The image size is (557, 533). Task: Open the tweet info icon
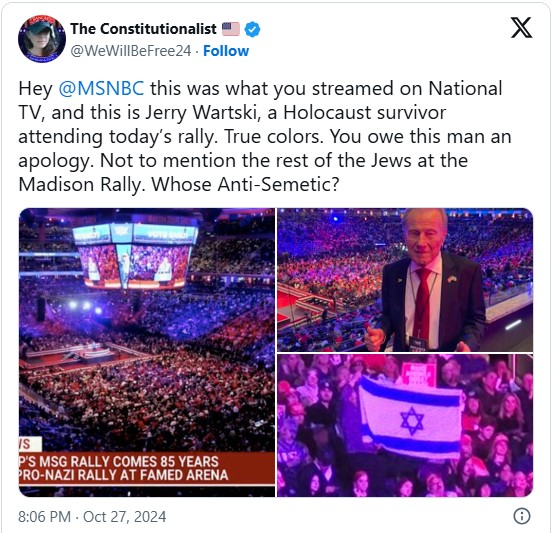tap(522, 516)
